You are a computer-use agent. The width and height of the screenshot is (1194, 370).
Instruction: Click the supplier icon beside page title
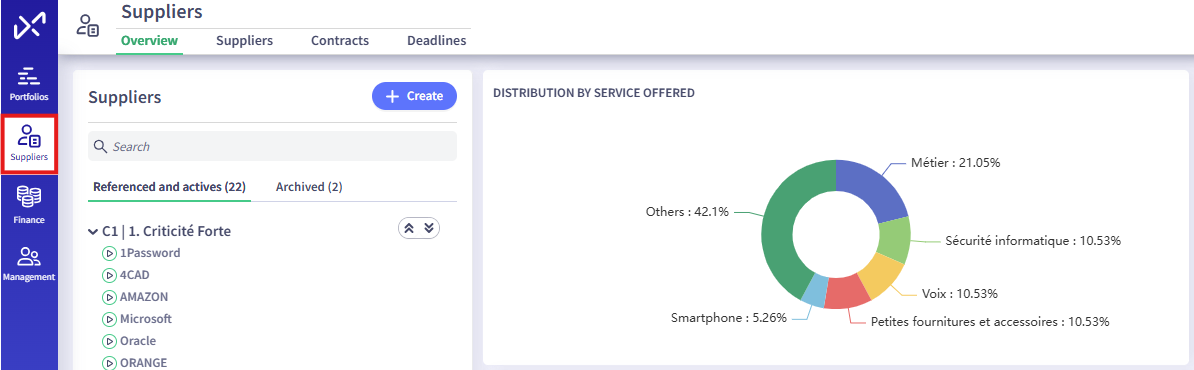point(88,26)
